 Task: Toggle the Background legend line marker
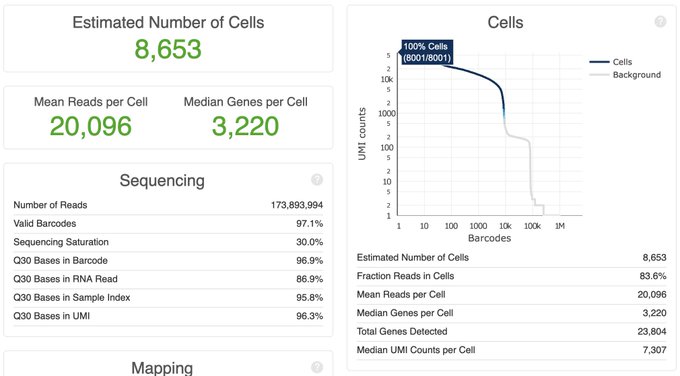coord(599,75)
